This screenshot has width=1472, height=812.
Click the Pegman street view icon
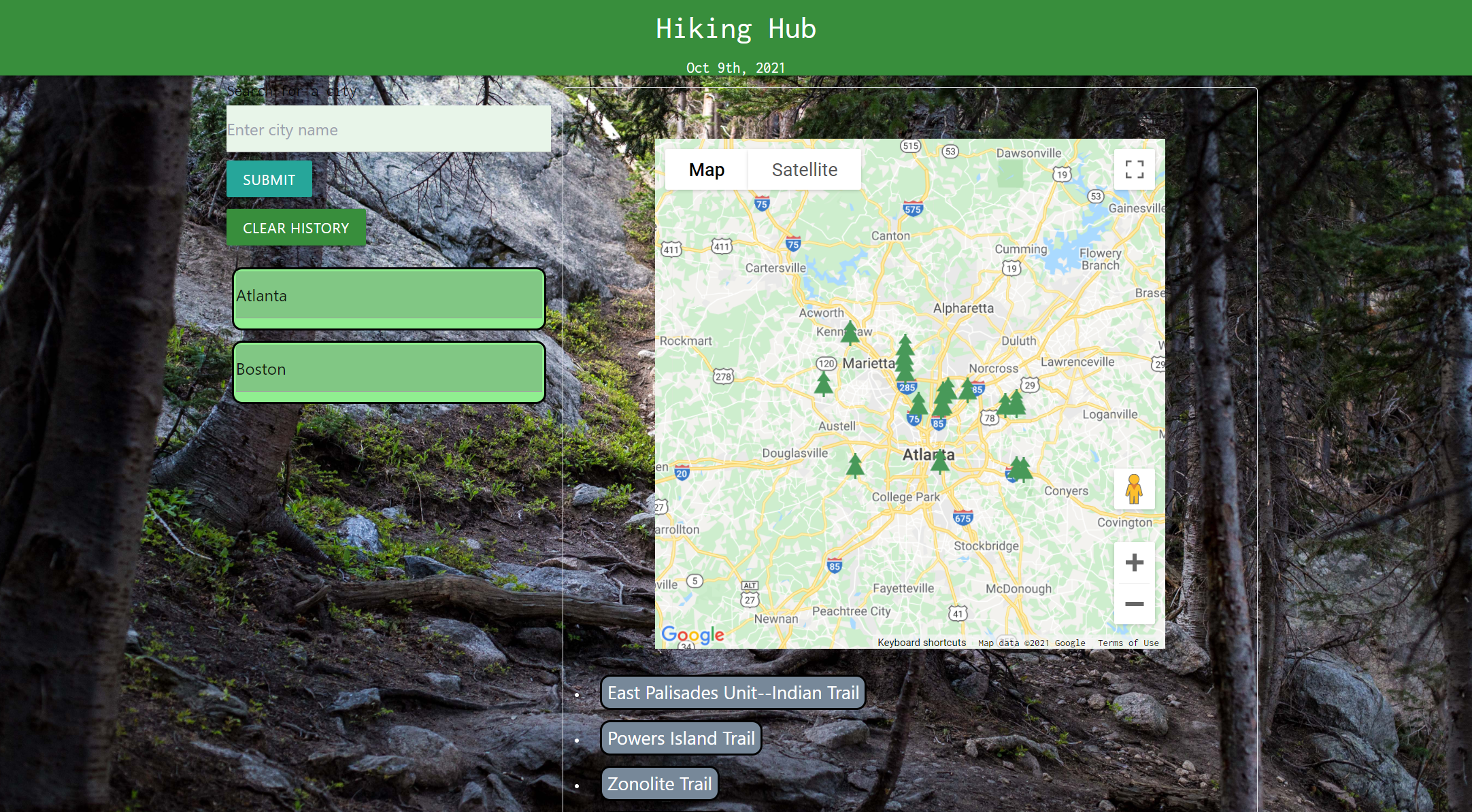[x=1133, y=489]
